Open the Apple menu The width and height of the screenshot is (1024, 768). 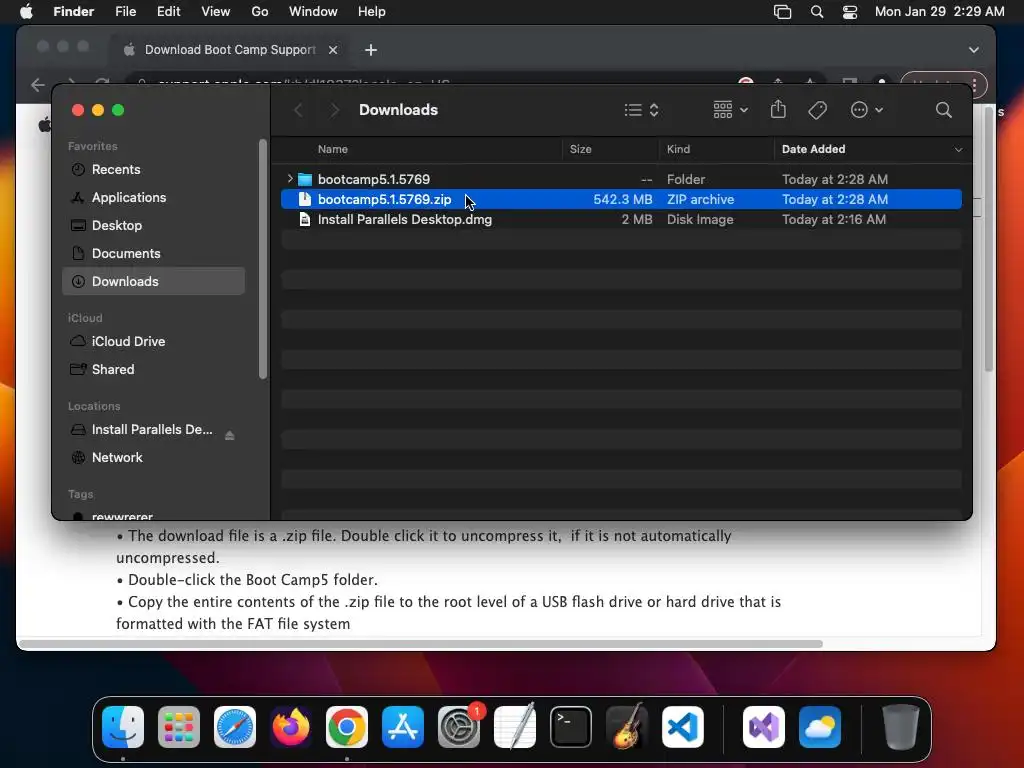pos(26,11)
